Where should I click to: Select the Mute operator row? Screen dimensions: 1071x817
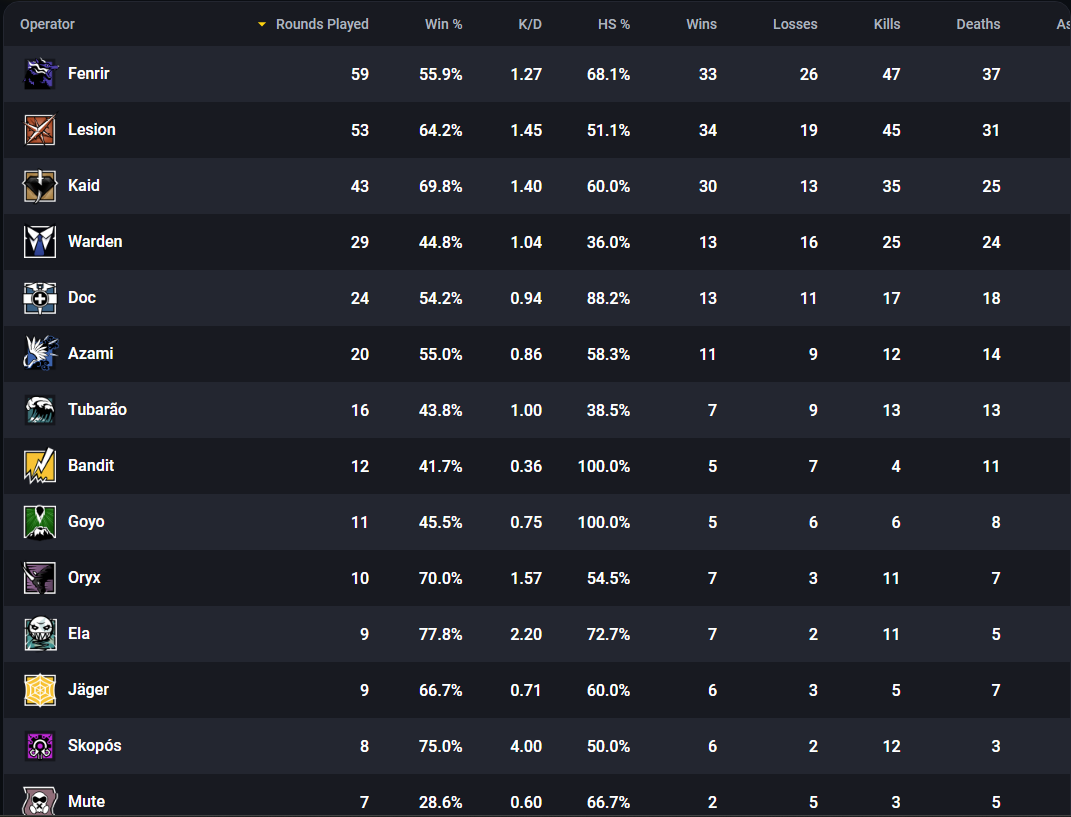click(x=537, y=797)
